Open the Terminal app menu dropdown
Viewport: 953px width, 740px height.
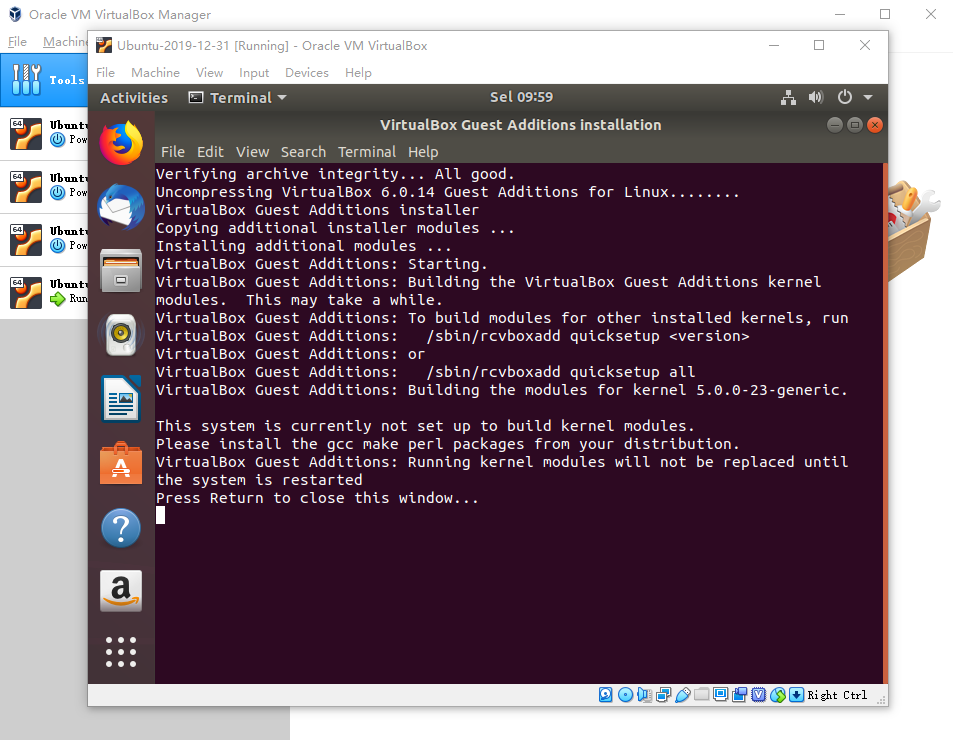pos(237,98)
